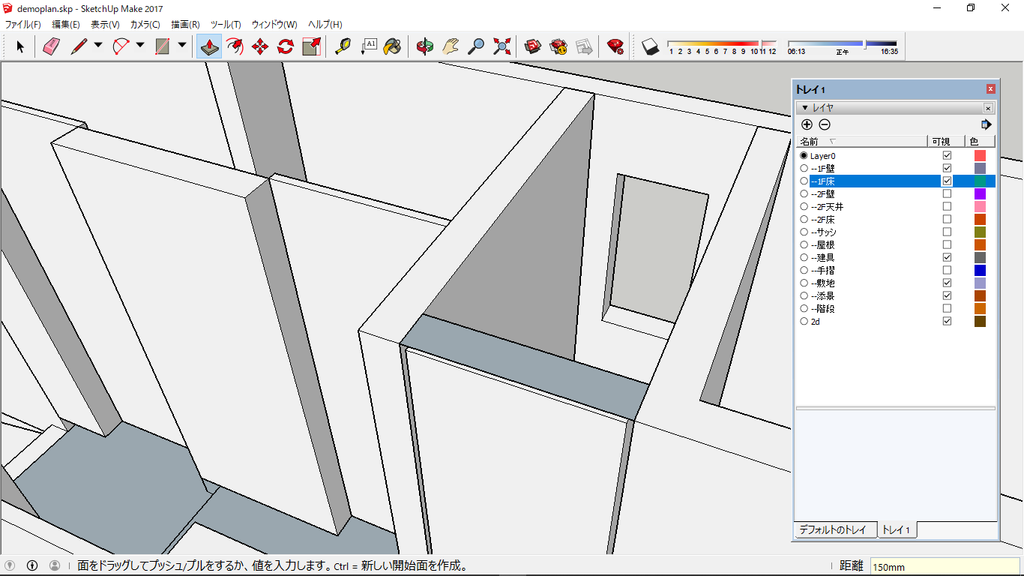
Task: Open the Extension Manager ruby icon
Action: (615, 46)
